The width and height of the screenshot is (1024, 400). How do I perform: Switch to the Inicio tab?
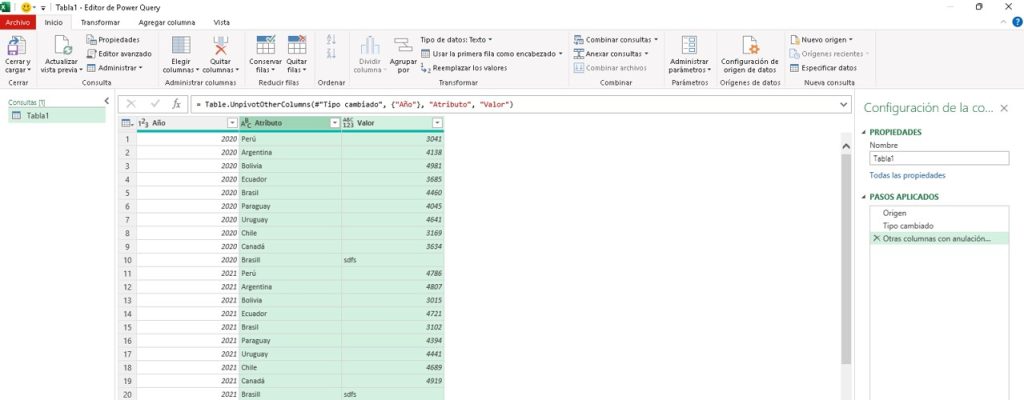54,22
